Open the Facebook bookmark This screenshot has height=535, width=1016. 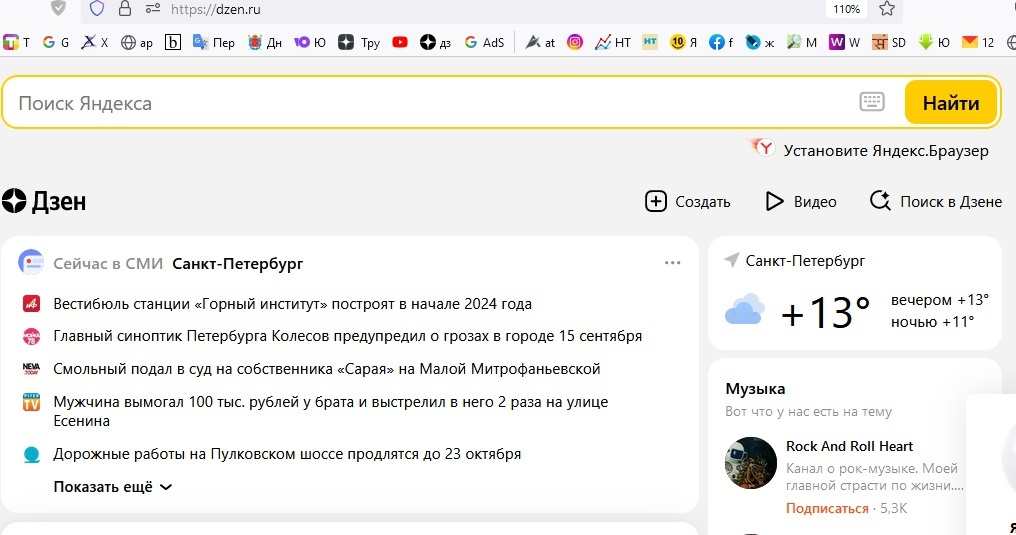click(721, 42)
